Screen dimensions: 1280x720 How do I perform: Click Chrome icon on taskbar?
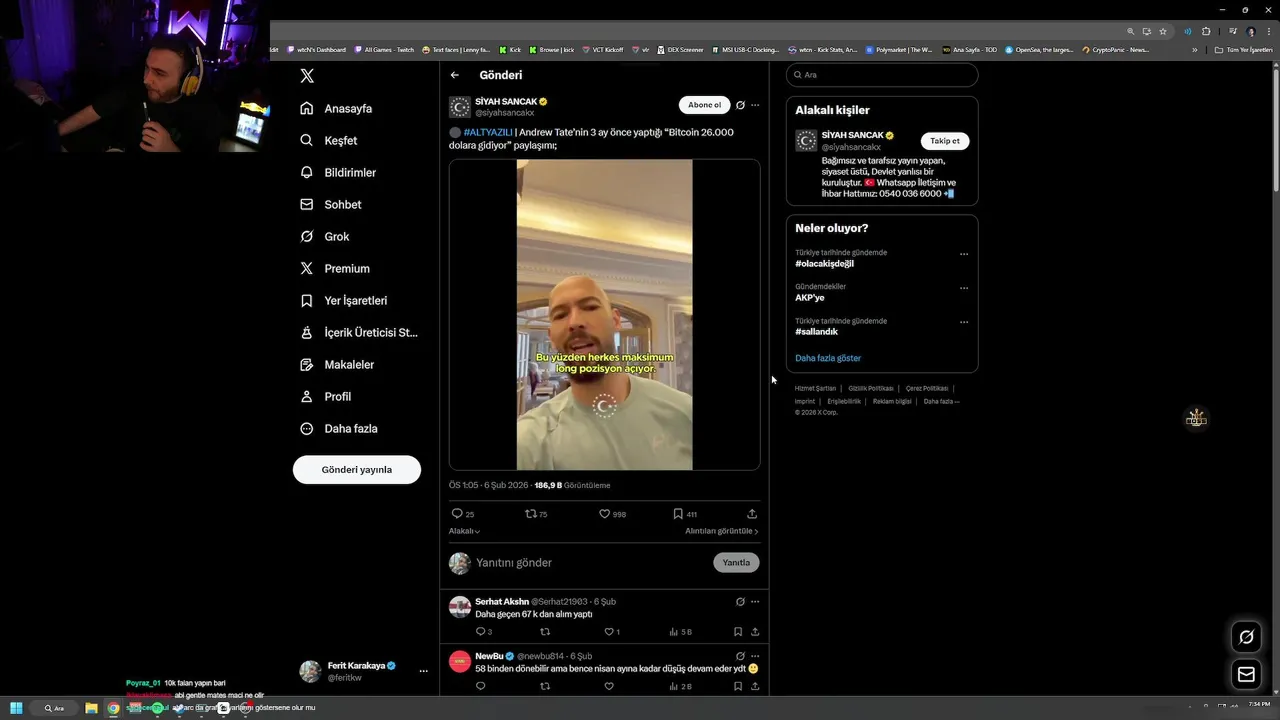(x=113, y=708)
